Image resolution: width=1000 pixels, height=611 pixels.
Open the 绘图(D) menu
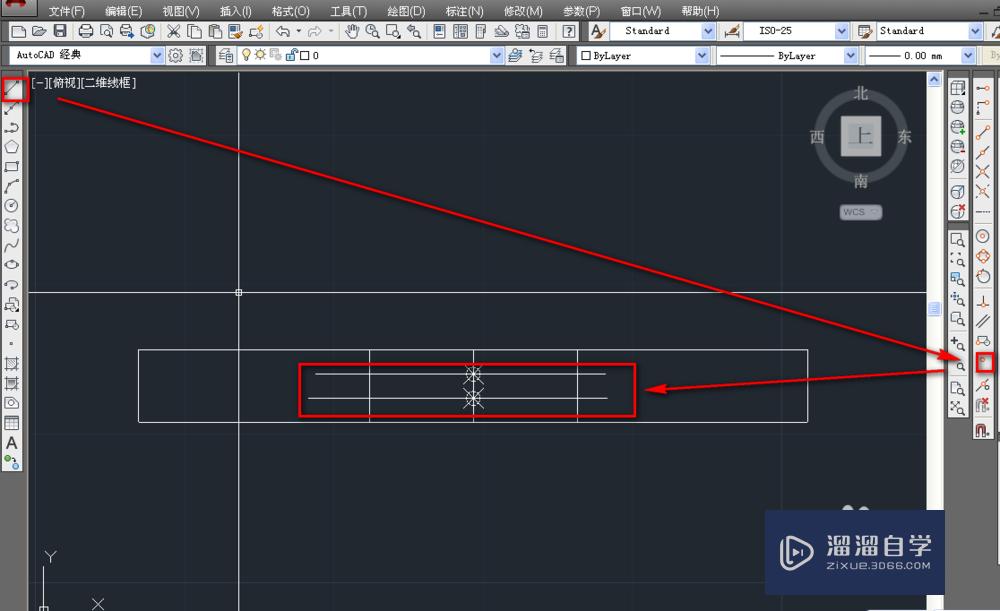405,10
